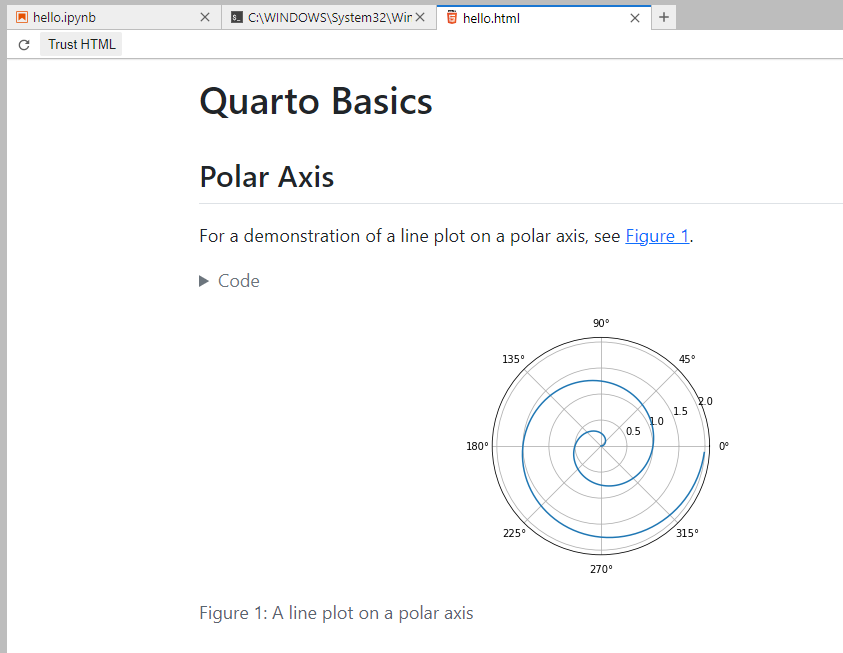The width and height of the screenshot is (843, 653).
Task: Click the Trust HTML button
Action: point(81,43)
